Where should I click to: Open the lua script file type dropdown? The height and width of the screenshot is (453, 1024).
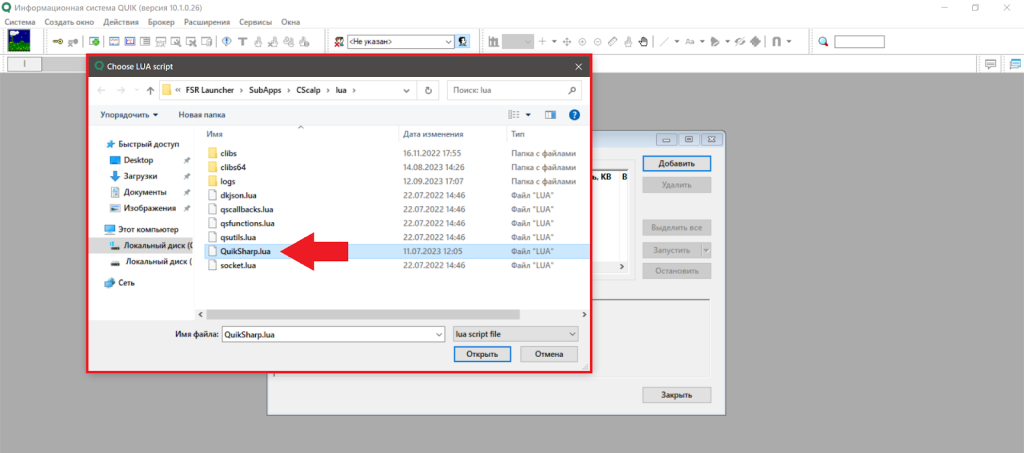click(x=515, y=334)
